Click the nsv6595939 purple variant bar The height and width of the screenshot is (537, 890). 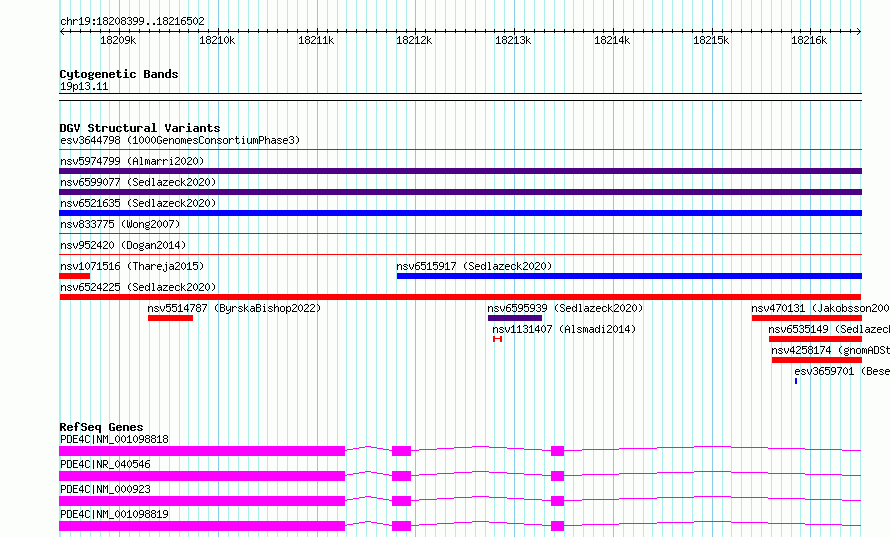(x=515, y=318)
